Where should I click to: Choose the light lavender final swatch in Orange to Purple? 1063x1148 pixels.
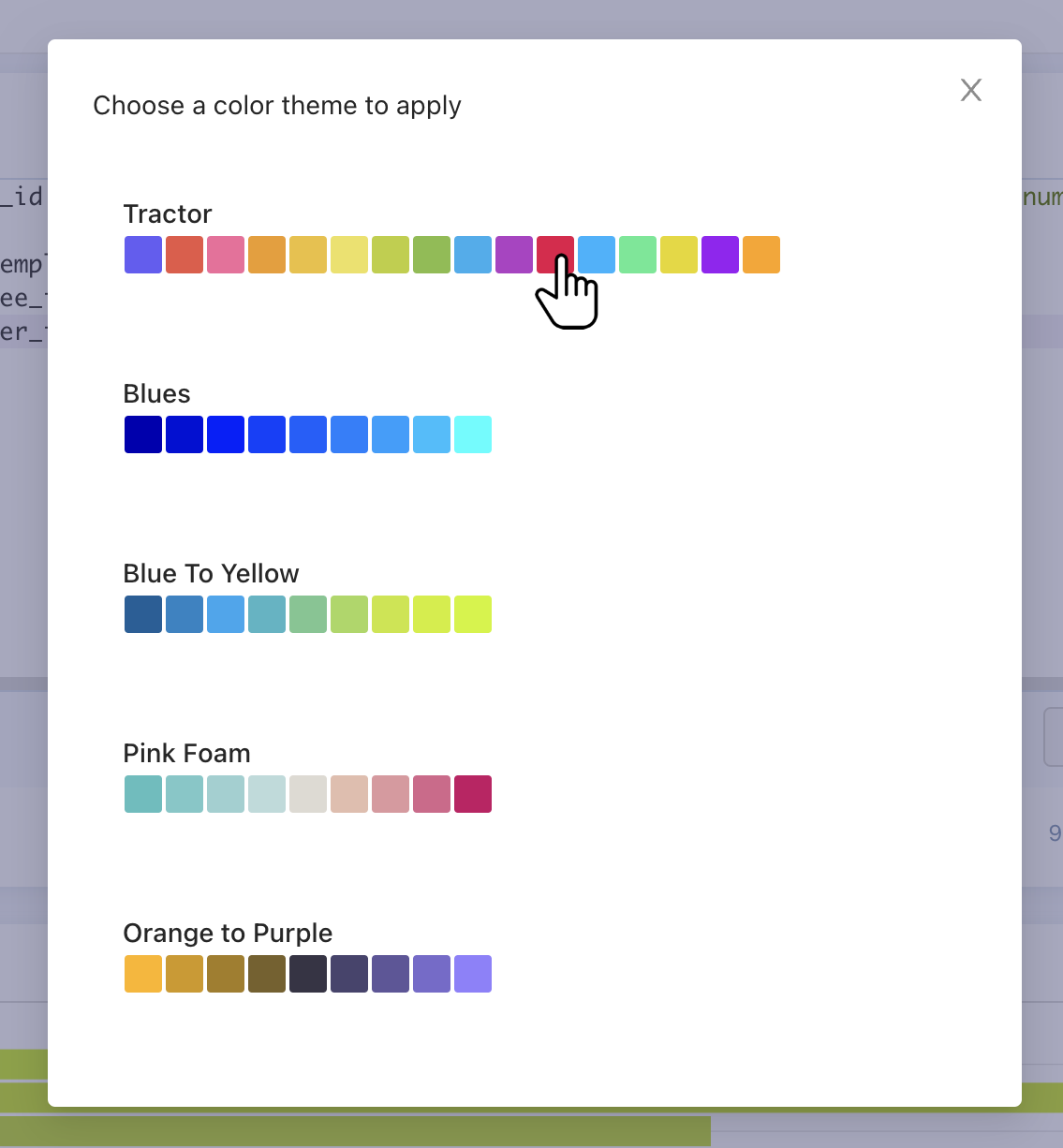472,973
